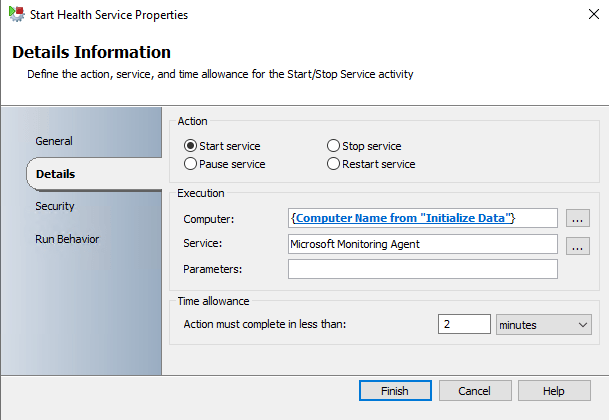609x420 pixels.
Task: Click the time allowance number field
Action: click(x=463, y=324)
